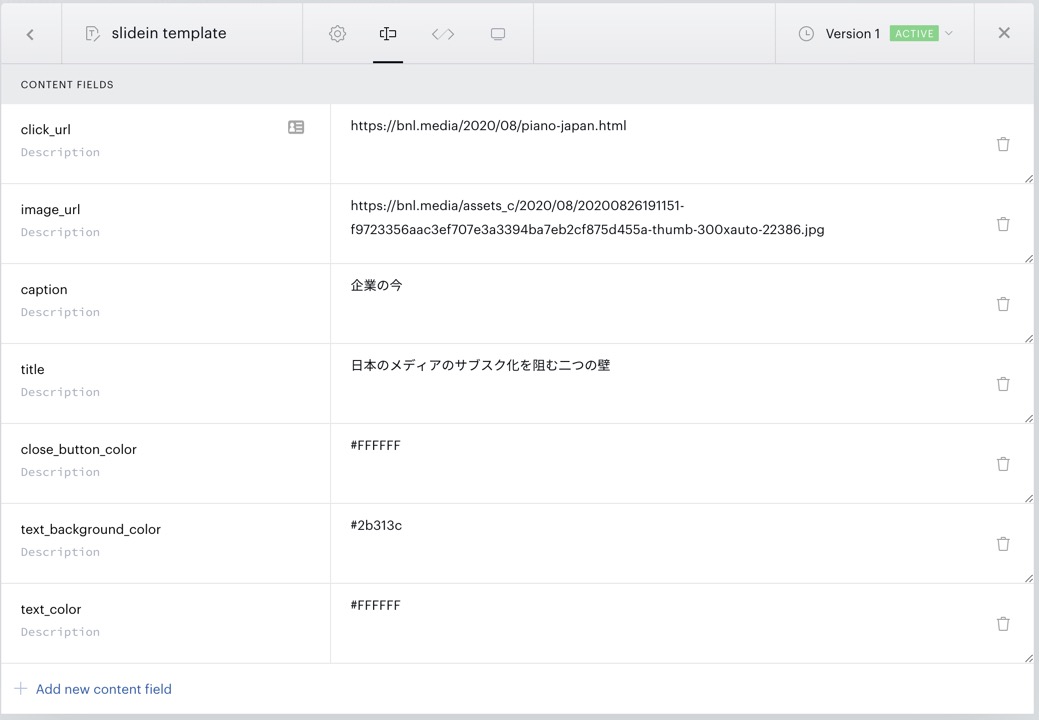Delete the title content field
Screen dimensions: 1039x720
(x=1003, y=384)
